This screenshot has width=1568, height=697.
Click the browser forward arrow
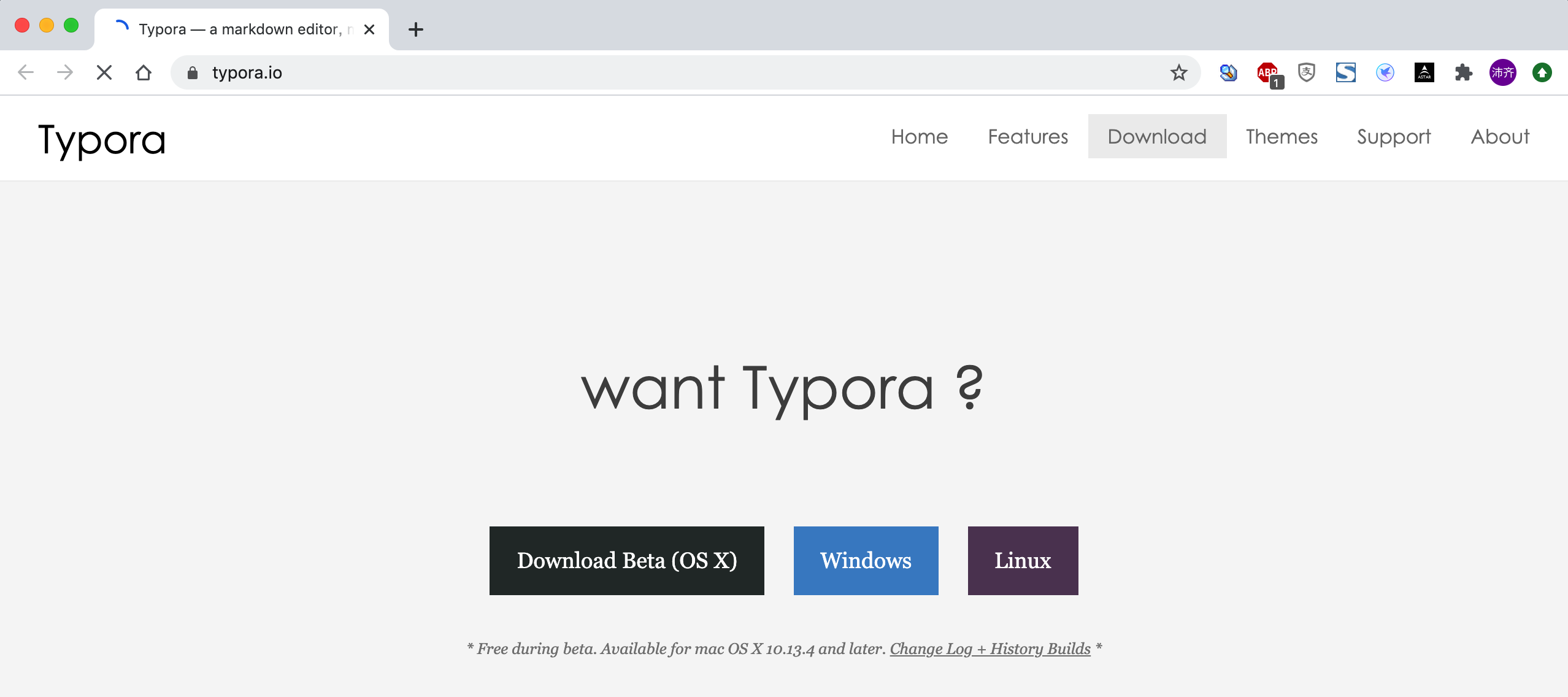click(65, 72)
